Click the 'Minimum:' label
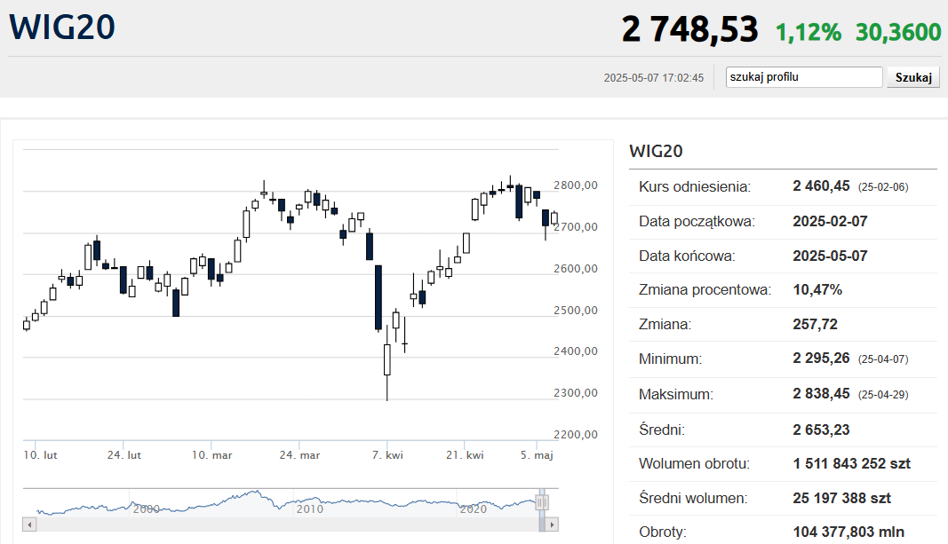The width and height of the screenshot is (948, 544). point(670,359)
